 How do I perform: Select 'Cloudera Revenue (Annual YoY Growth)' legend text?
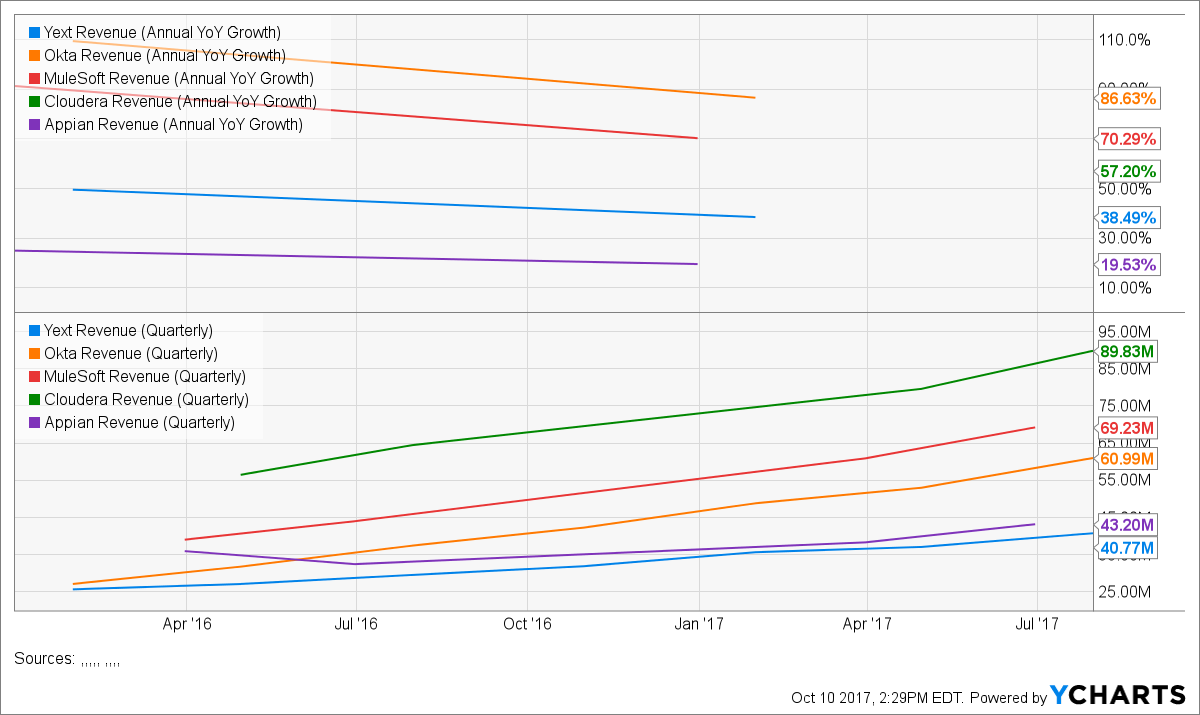[180, 102]
